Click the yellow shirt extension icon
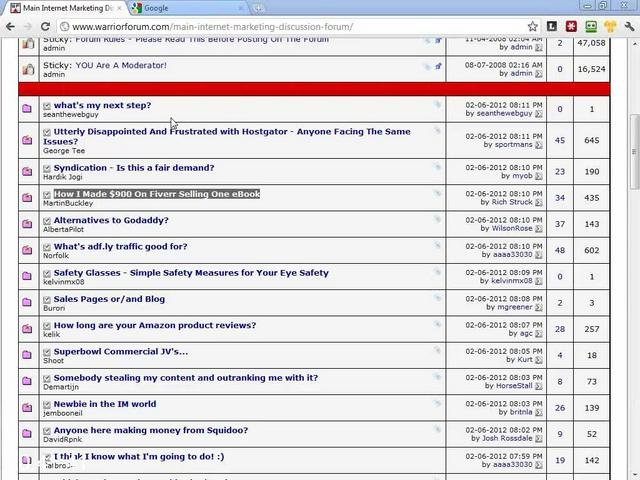This screenshot has width=640, height=480. pos(610,27)
